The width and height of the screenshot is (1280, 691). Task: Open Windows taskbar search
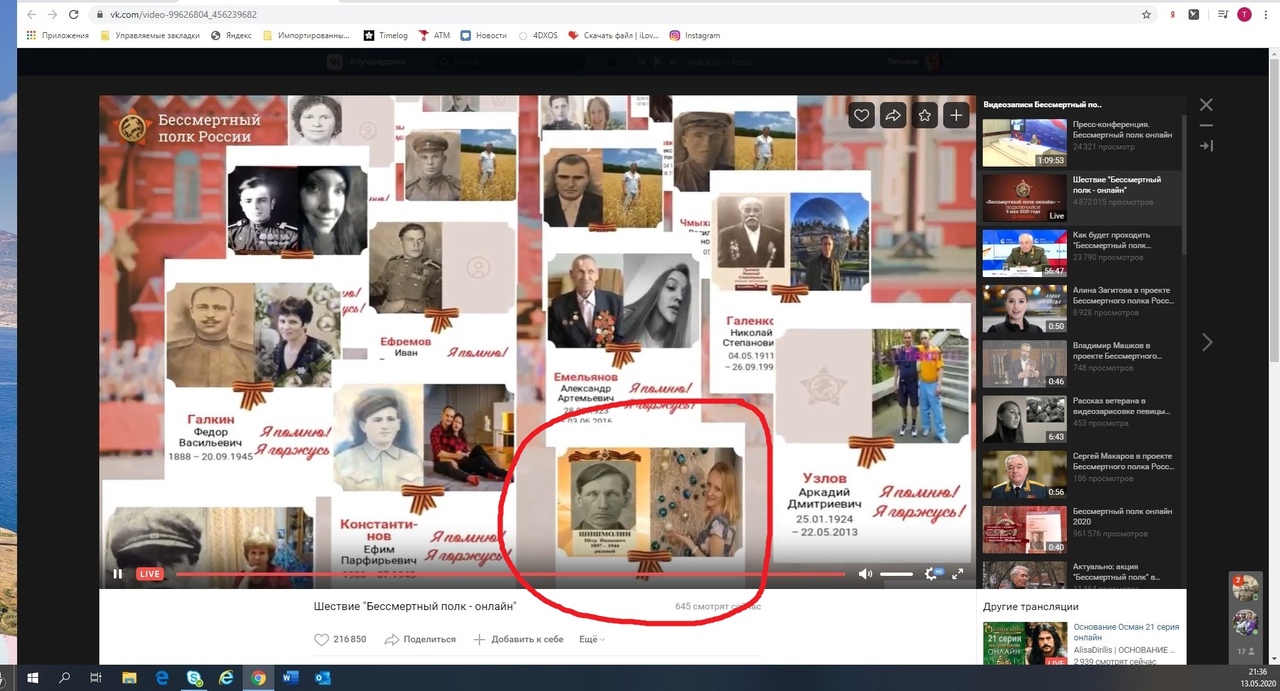[x=64, y=677]
